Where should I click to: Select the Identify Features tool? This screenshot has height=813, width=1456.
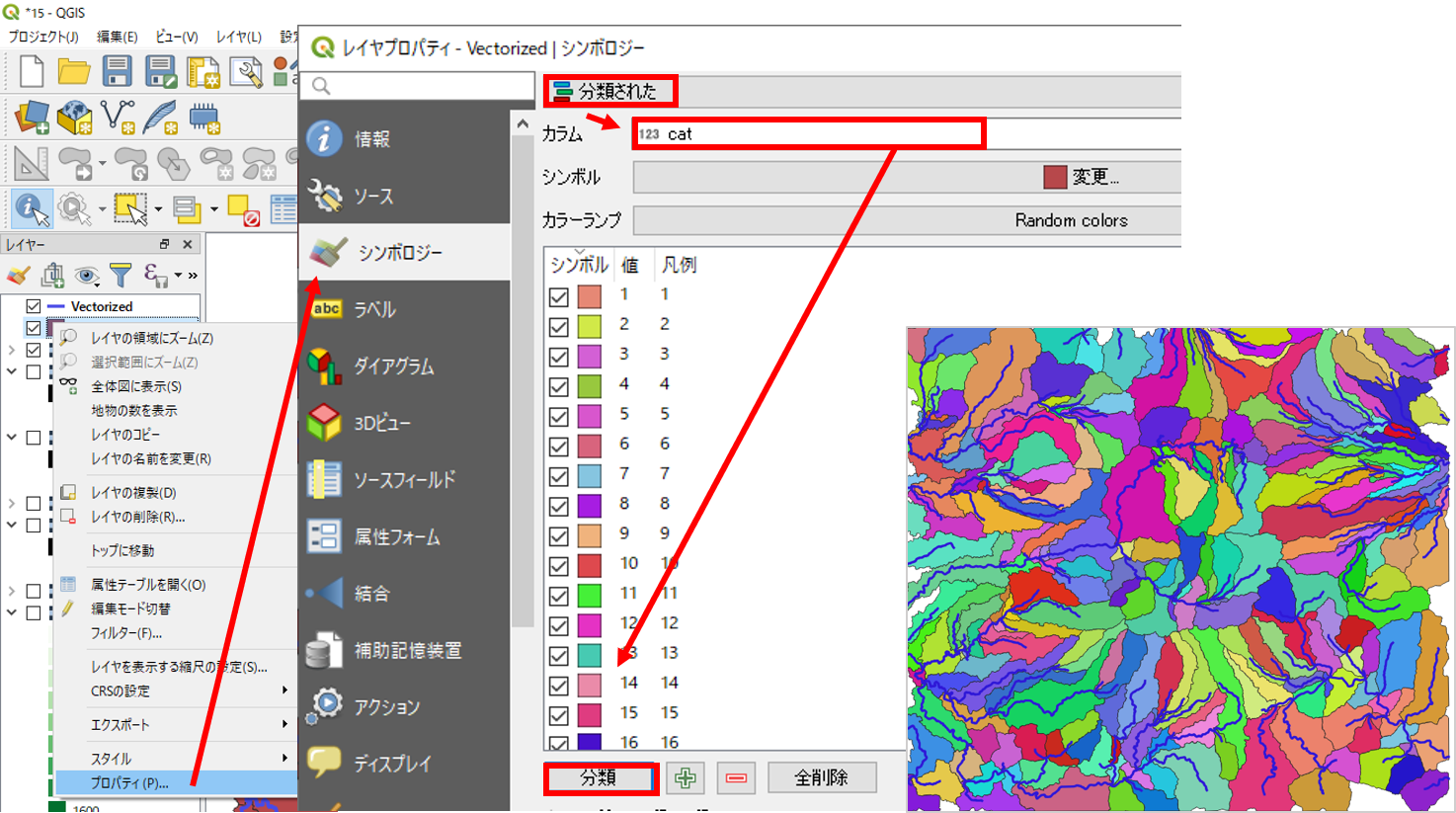32,208
